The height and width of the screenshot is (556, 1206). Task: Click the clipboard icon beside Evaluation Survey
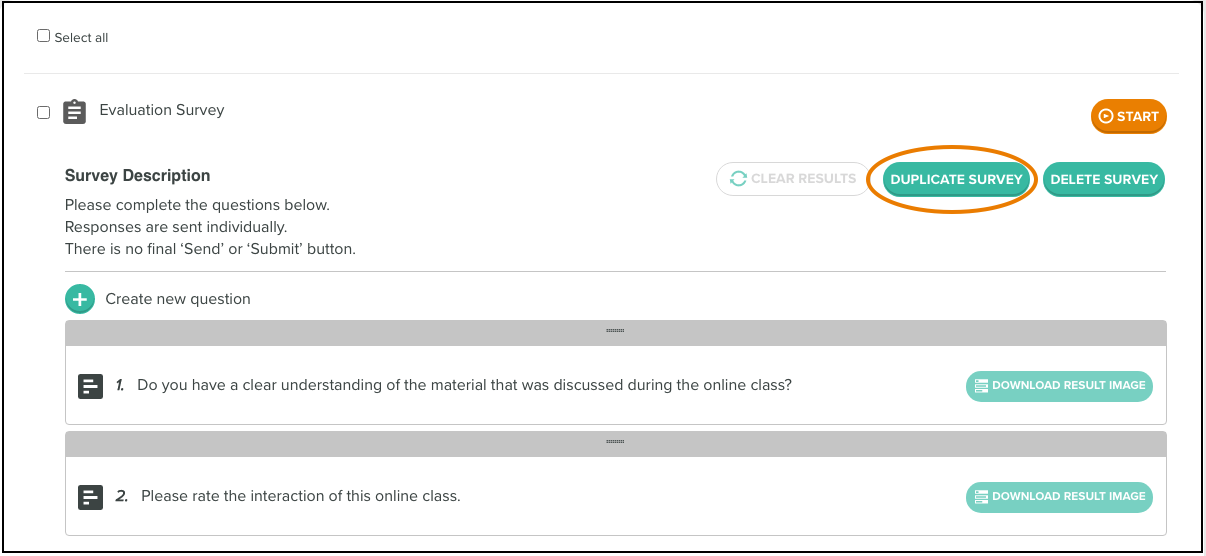(x=74, y=111)
